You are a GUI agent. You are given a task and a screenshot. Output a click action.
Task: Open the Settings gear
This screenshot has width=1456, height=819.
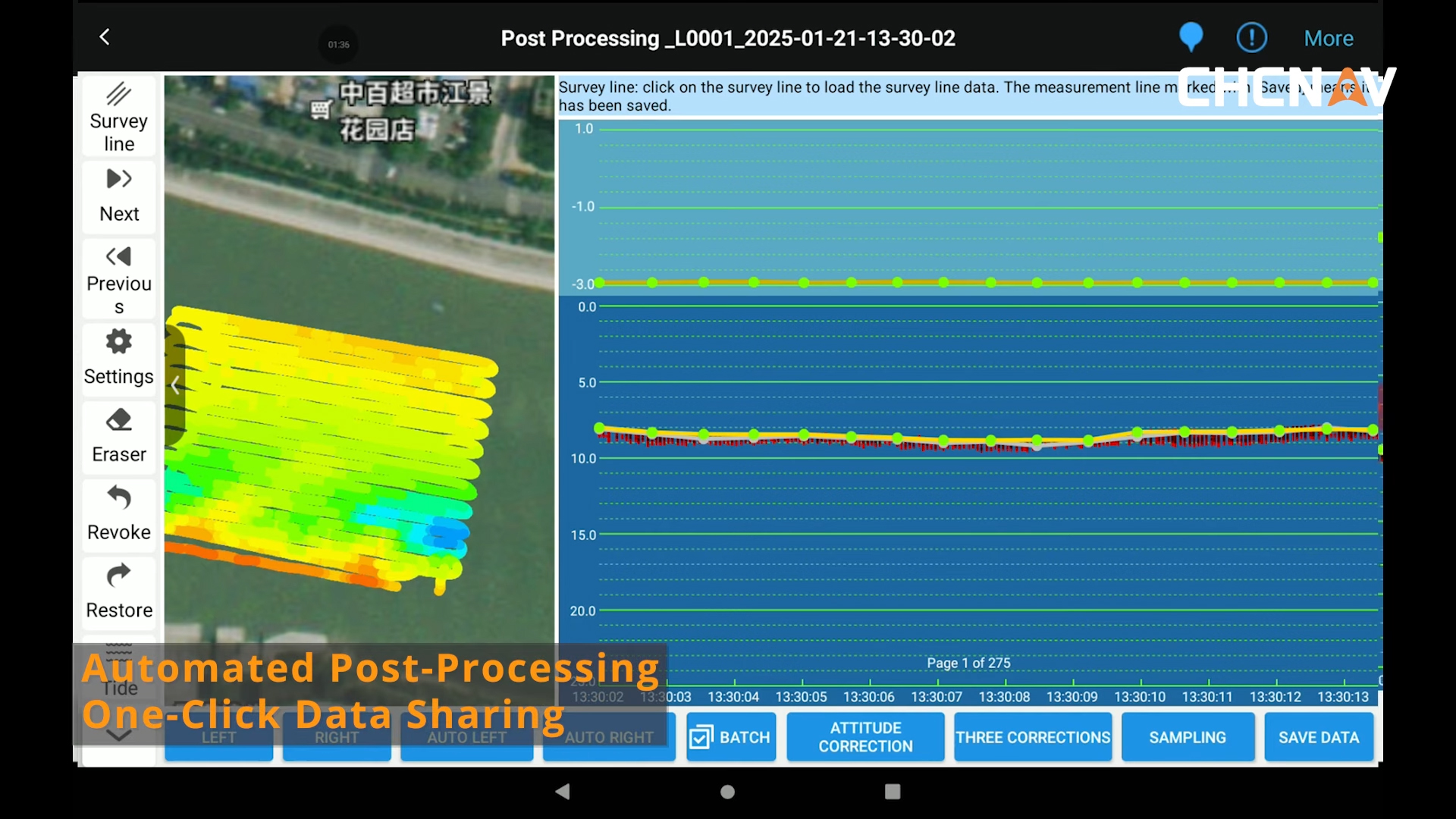tap(118, 356)
